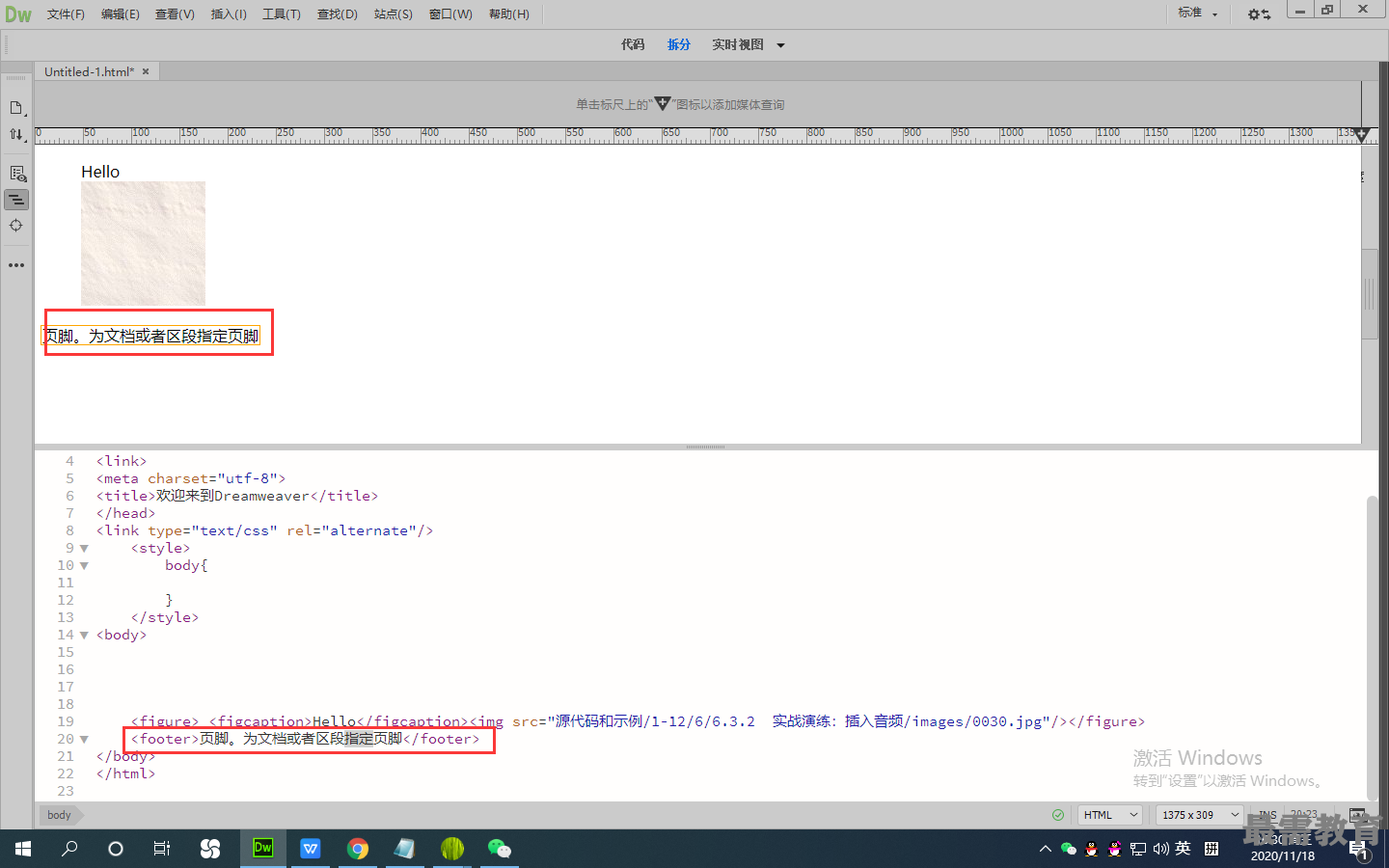Open the 站点(S) menu

(x=394, y=14)
